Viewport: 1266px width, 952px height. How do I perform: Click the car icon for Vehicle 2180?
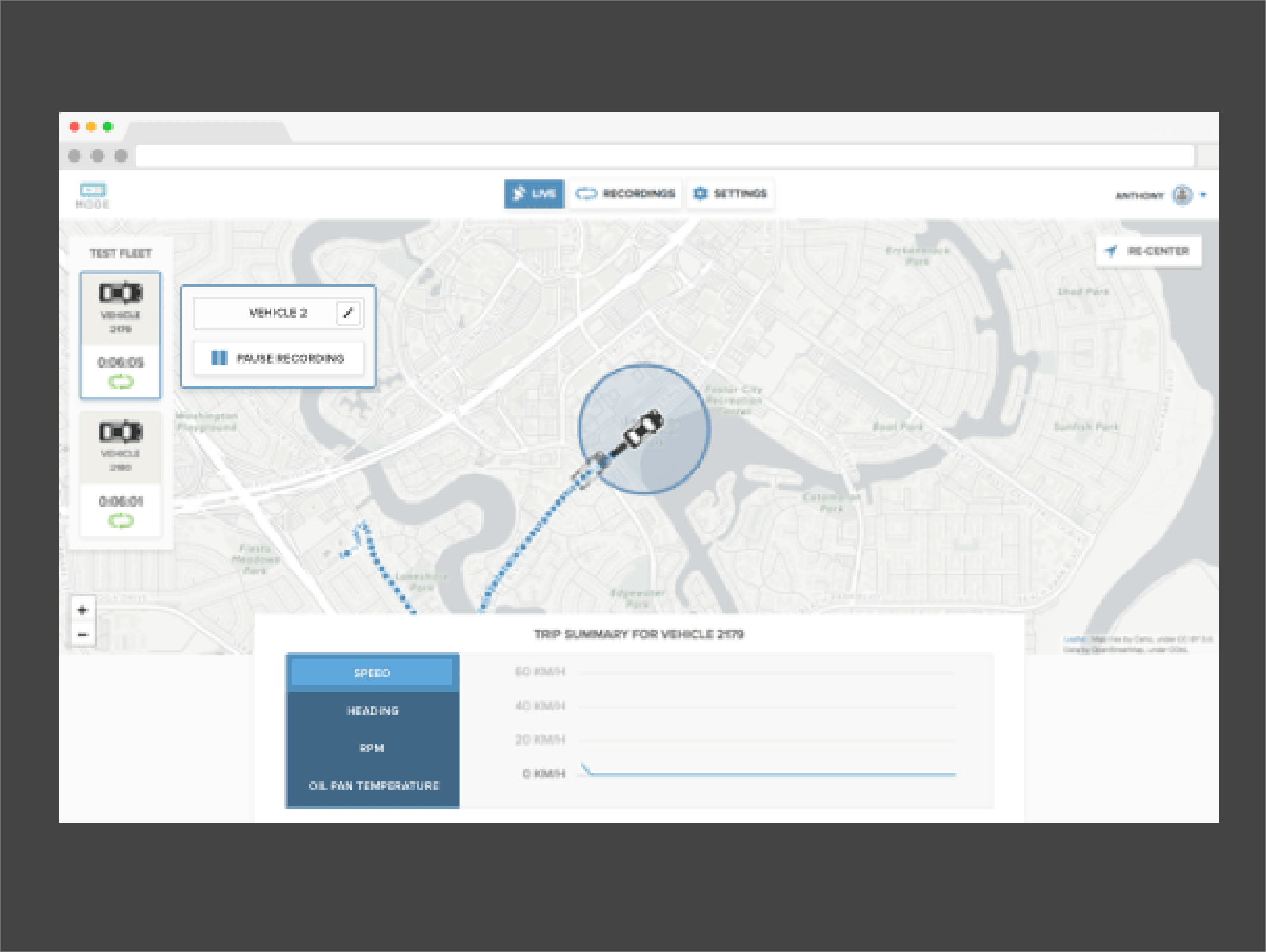tap(120, 432)
